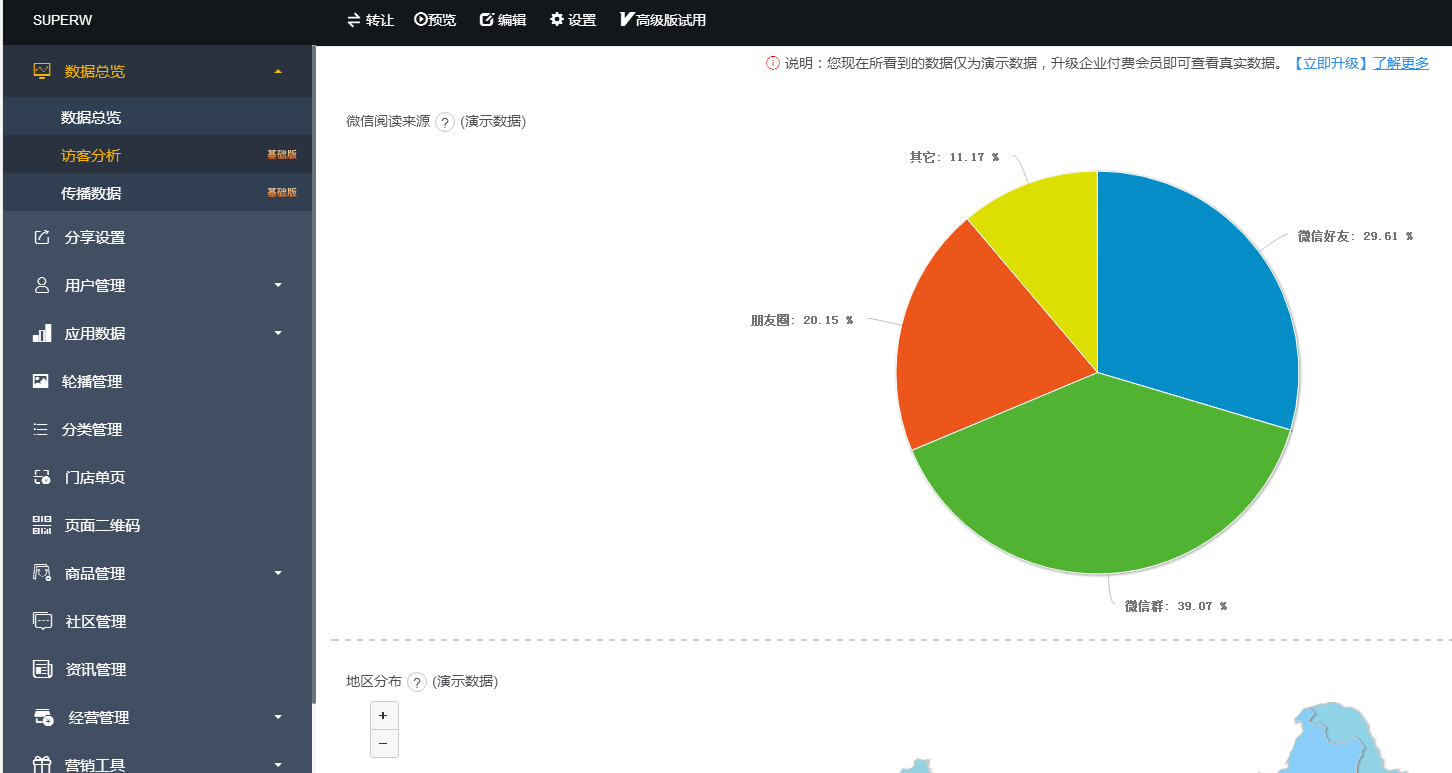The width and height of the screenshot is (1452, 773).
Task: Open the 数据总览 submenu item
Action: click(x=157, y=117)
